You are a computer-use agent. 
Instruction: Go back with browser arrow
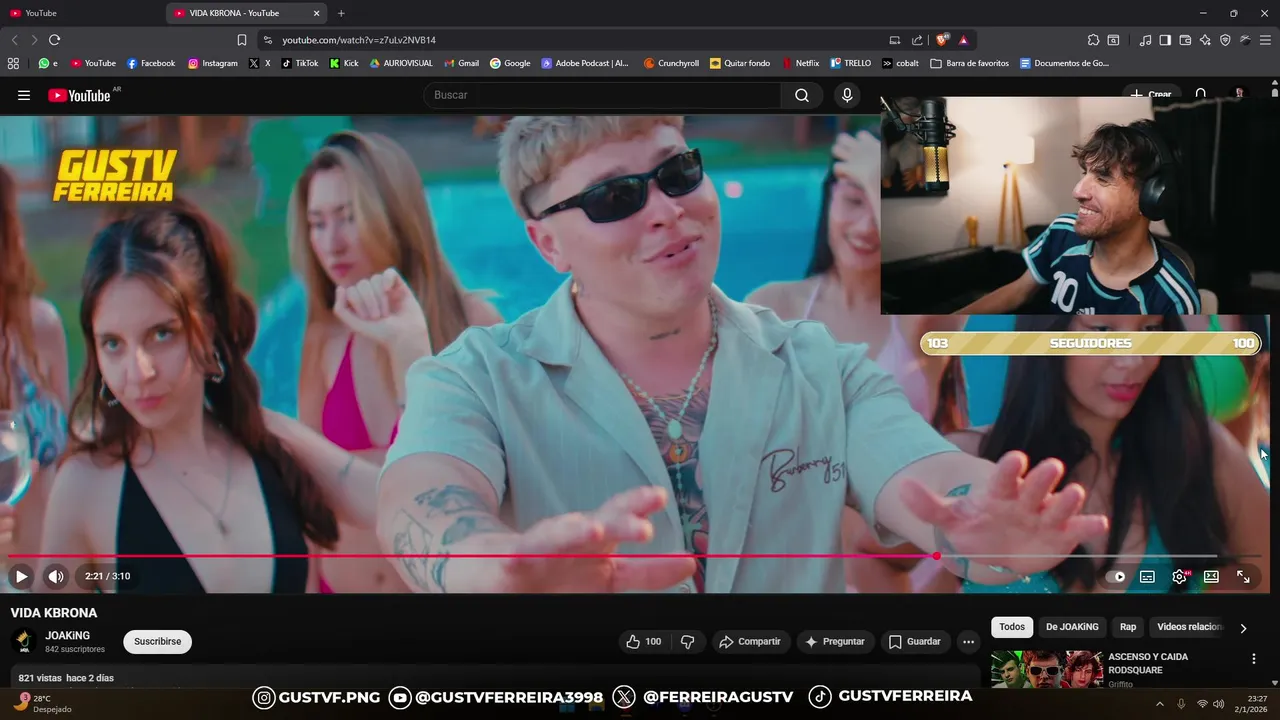tap(14, 40)
